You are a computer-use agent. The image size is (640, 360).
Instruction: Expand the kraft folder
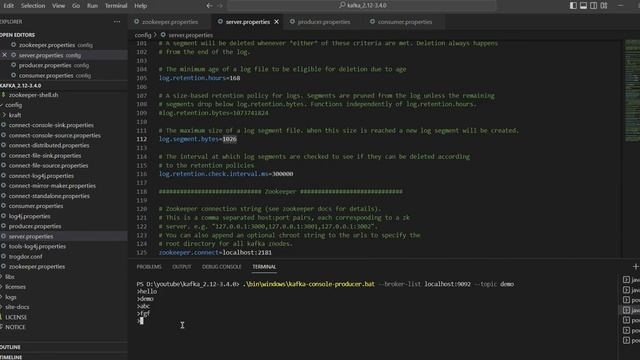coord(15,115)
